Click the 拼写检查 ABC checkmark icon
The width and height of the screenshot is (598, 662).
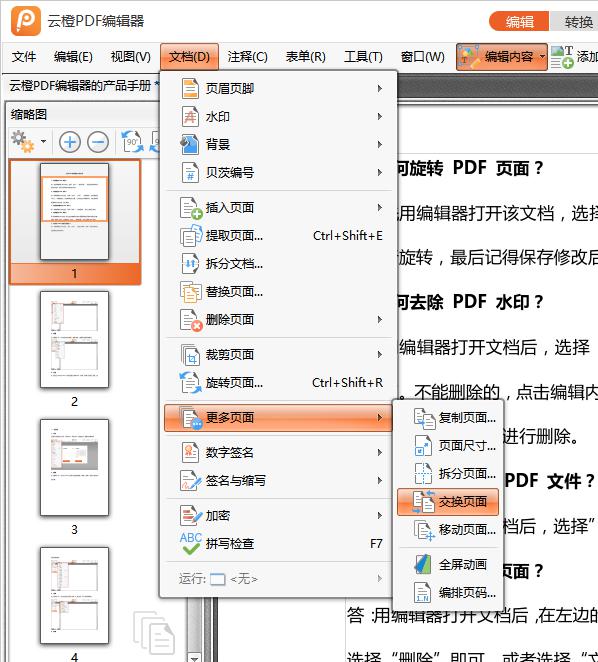pyautogui.click(x=191, y=543)
